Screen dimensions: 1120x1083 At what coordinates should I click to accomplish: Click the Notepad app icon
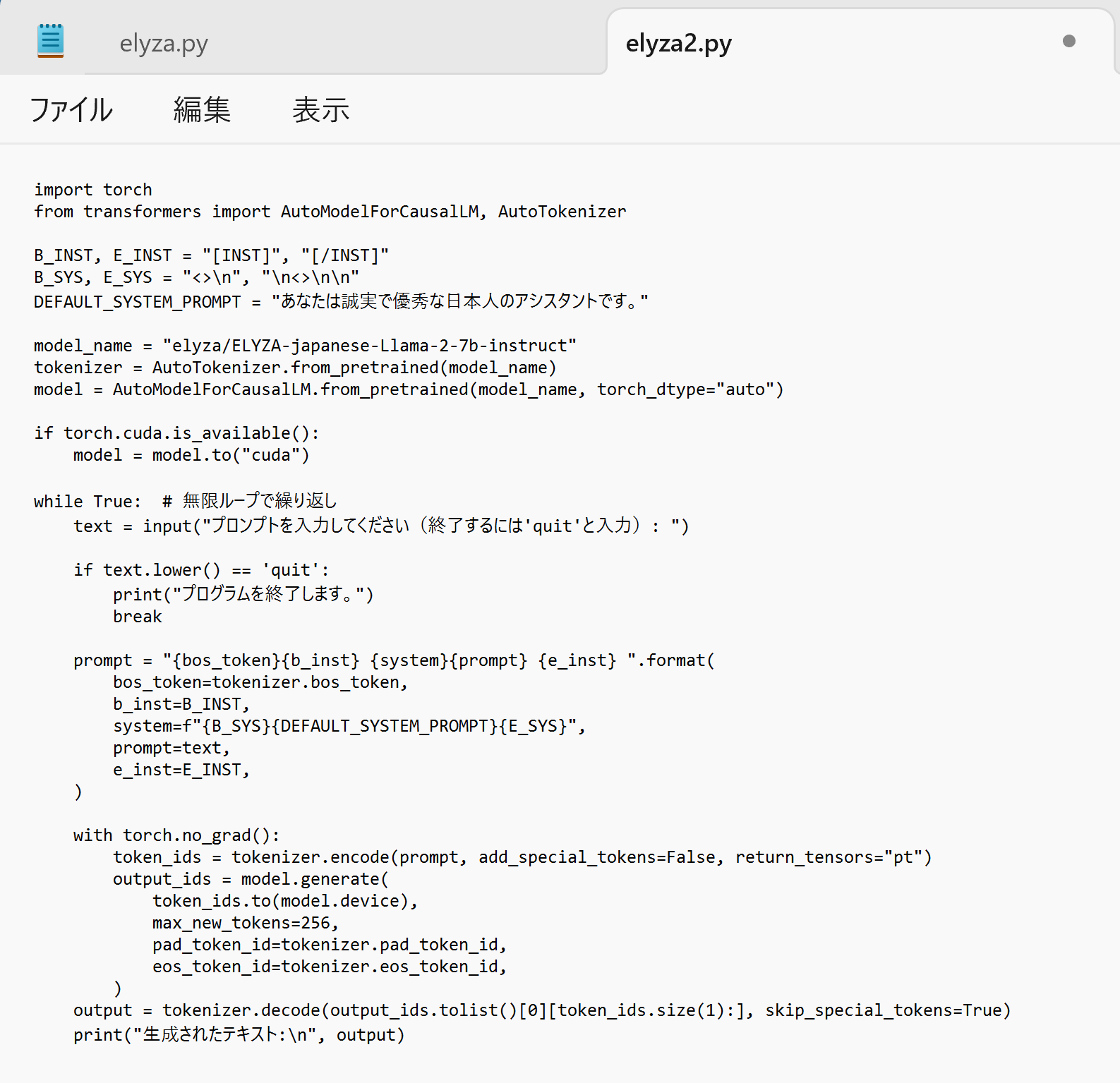tap(50, 40)
